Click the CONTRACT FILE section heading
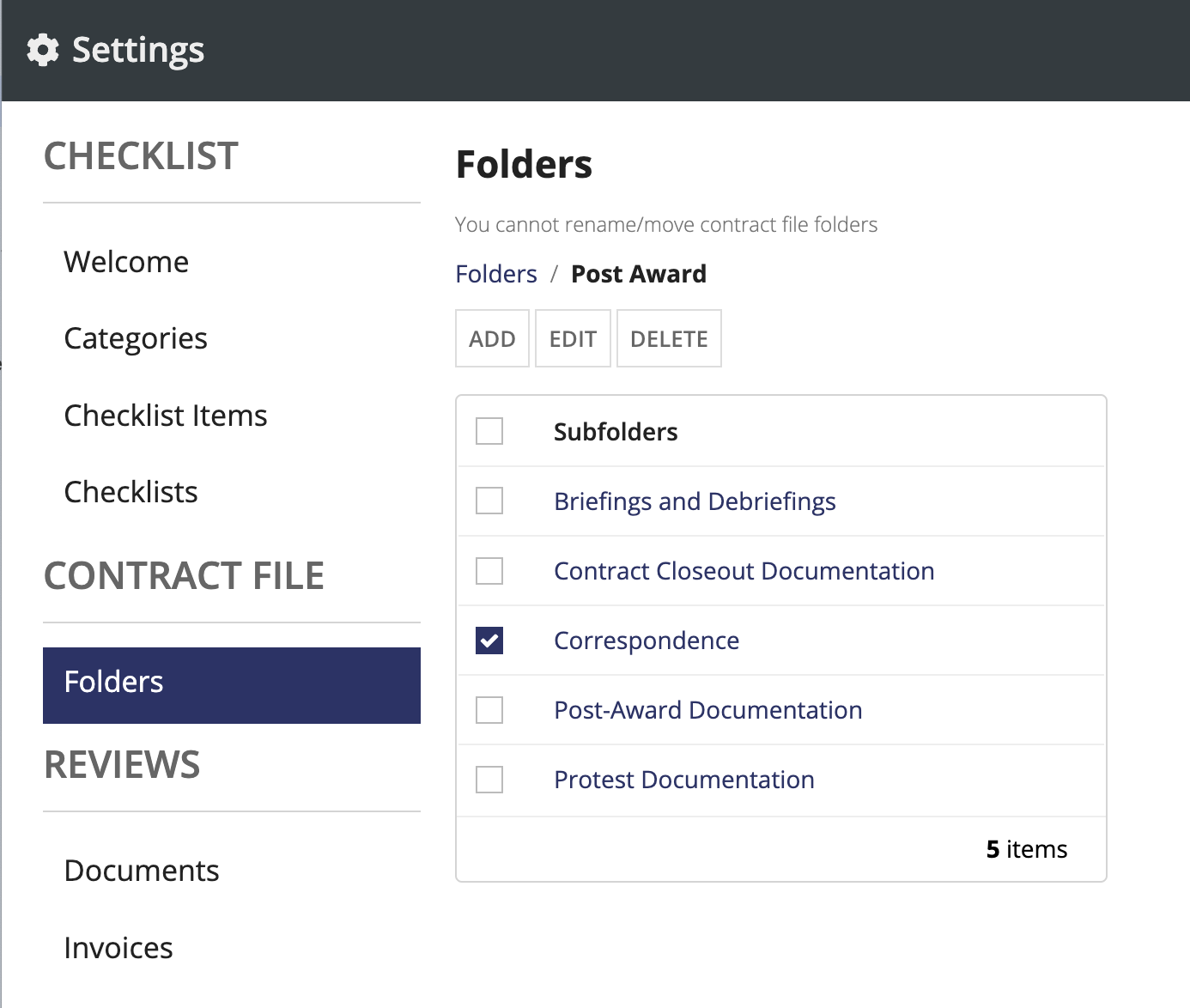This screenshot has width=1190, height=1008. coord(184,576)
